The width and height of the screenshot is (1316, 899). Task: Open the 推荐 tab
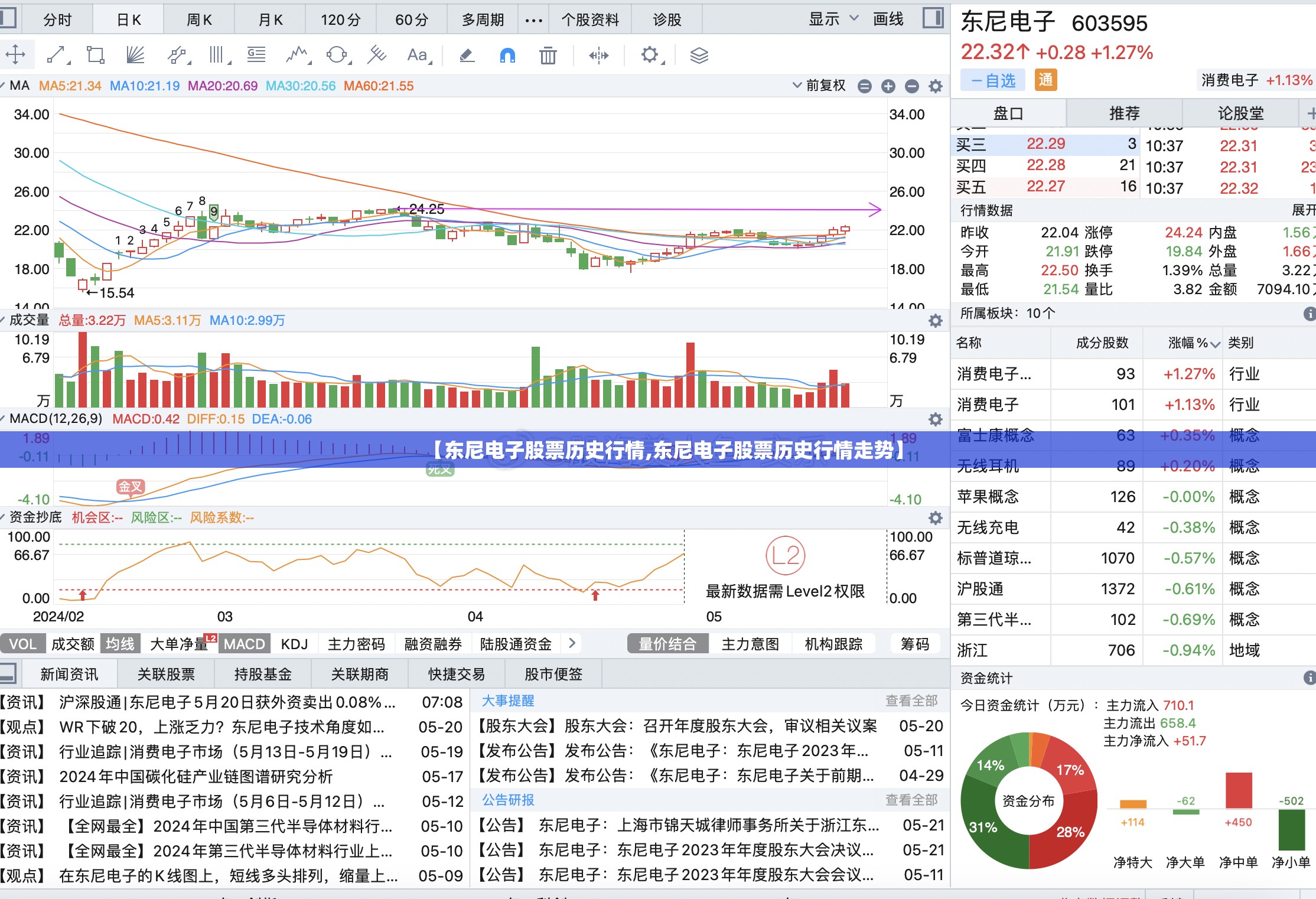pyautogui.click(x=1124, y=113)
